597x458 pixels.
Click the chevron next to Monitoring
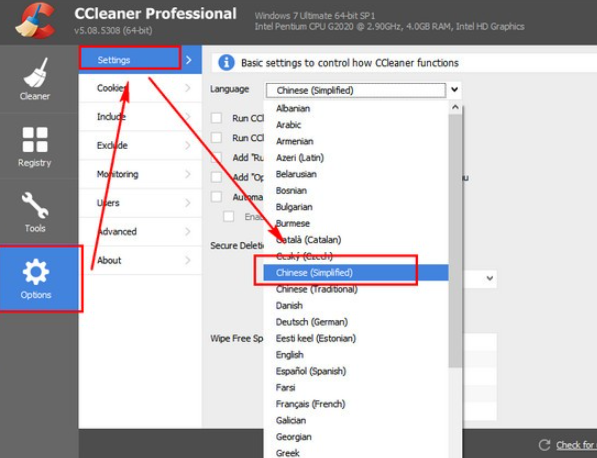click(x=188, y=174)
